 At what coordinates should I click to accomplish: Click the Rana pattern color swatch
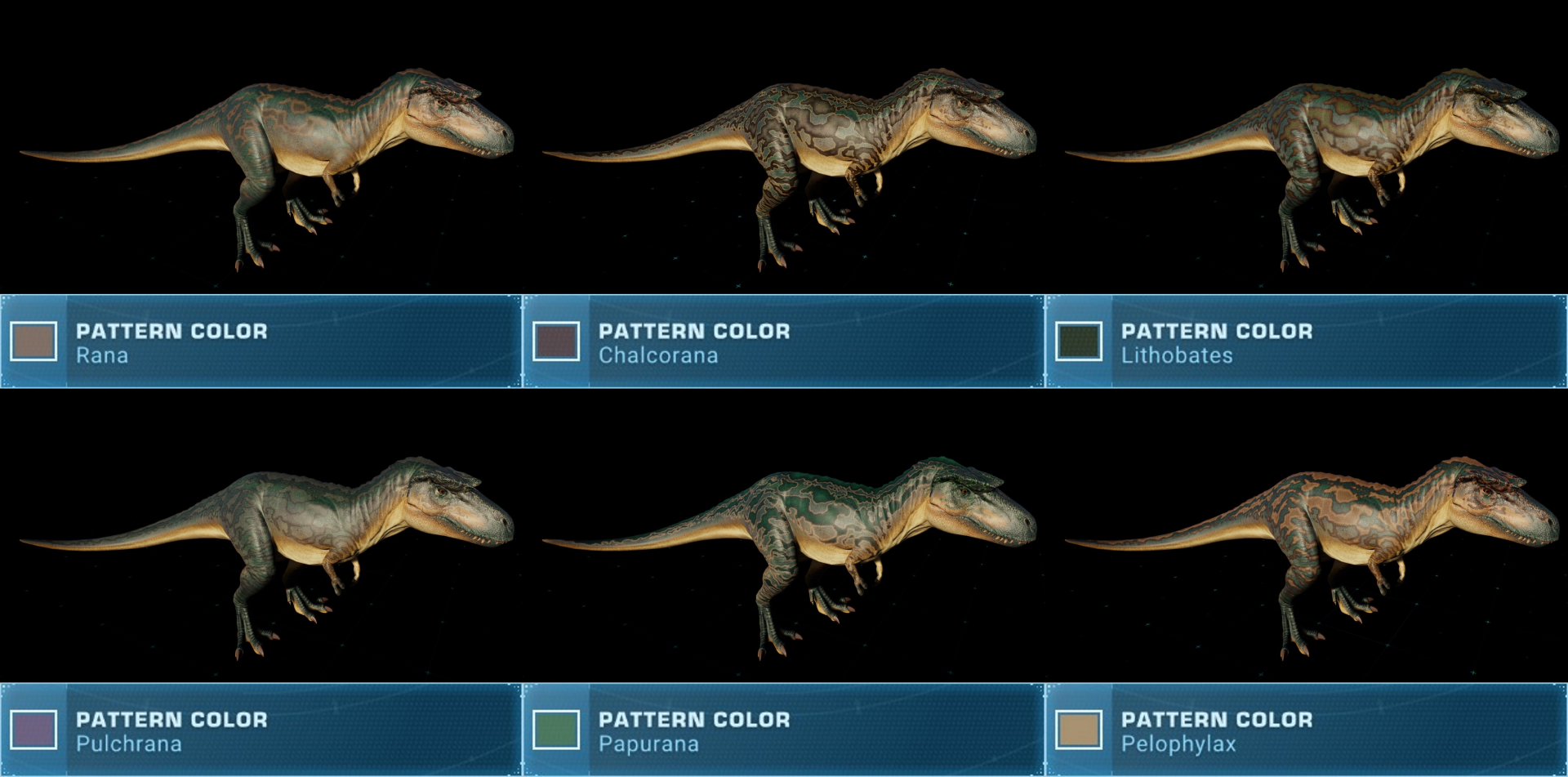(33, 342)
